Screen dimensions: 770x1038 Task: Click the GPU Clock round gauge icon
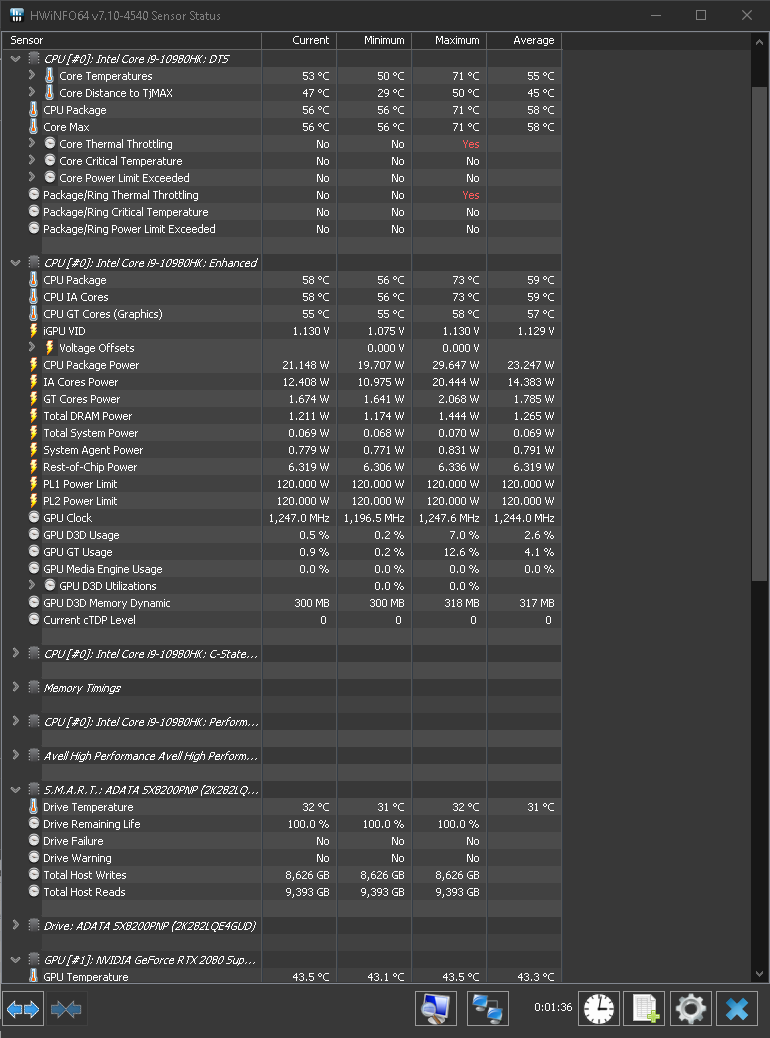(34, 517)
